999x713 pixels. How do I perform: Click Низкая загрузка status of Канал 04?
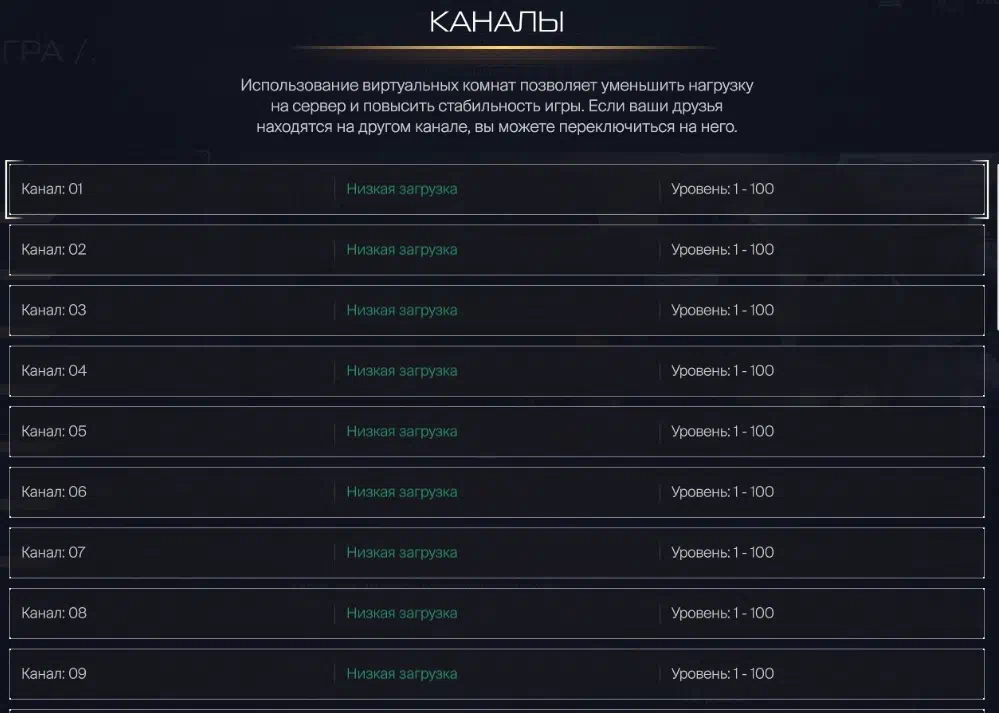(x=402, y=371)
